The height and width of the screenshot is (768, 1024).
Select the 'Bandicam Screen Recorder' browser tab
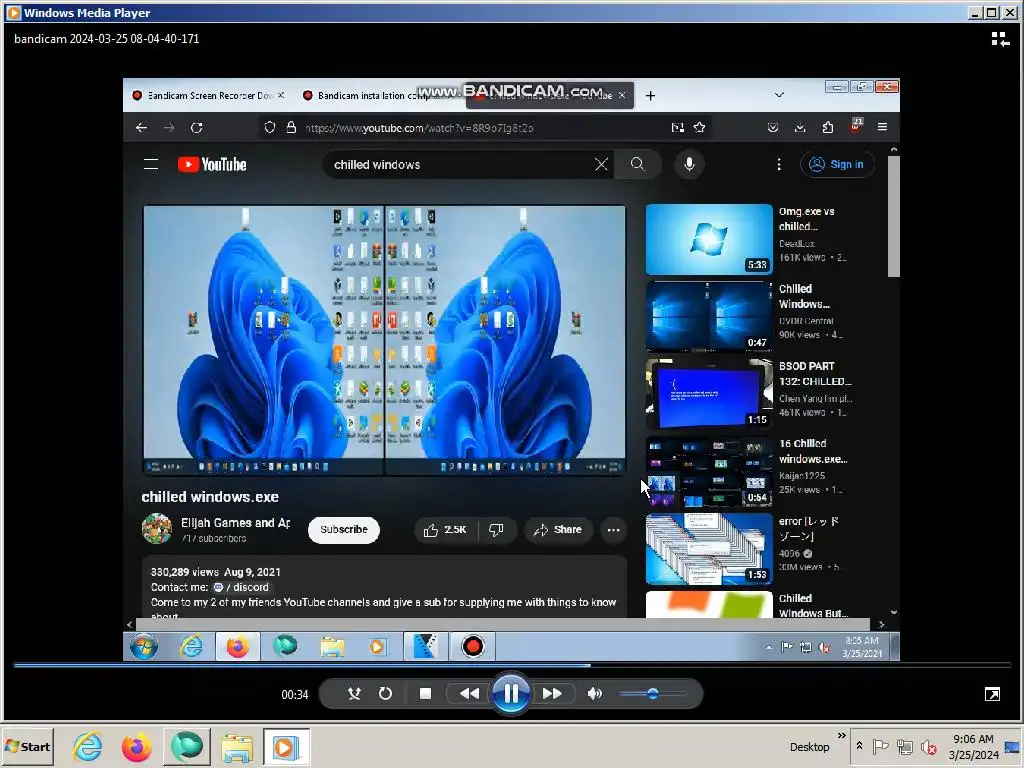click(208, 95)
